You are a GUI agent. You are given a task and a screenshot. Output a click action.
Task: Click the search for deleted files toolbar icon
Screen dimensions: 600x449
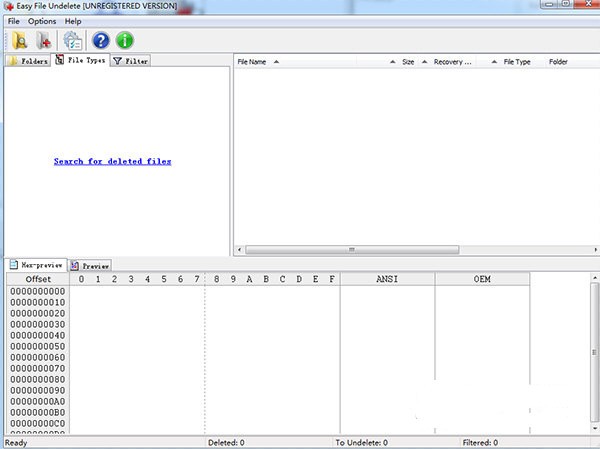[x=19, y=41]
